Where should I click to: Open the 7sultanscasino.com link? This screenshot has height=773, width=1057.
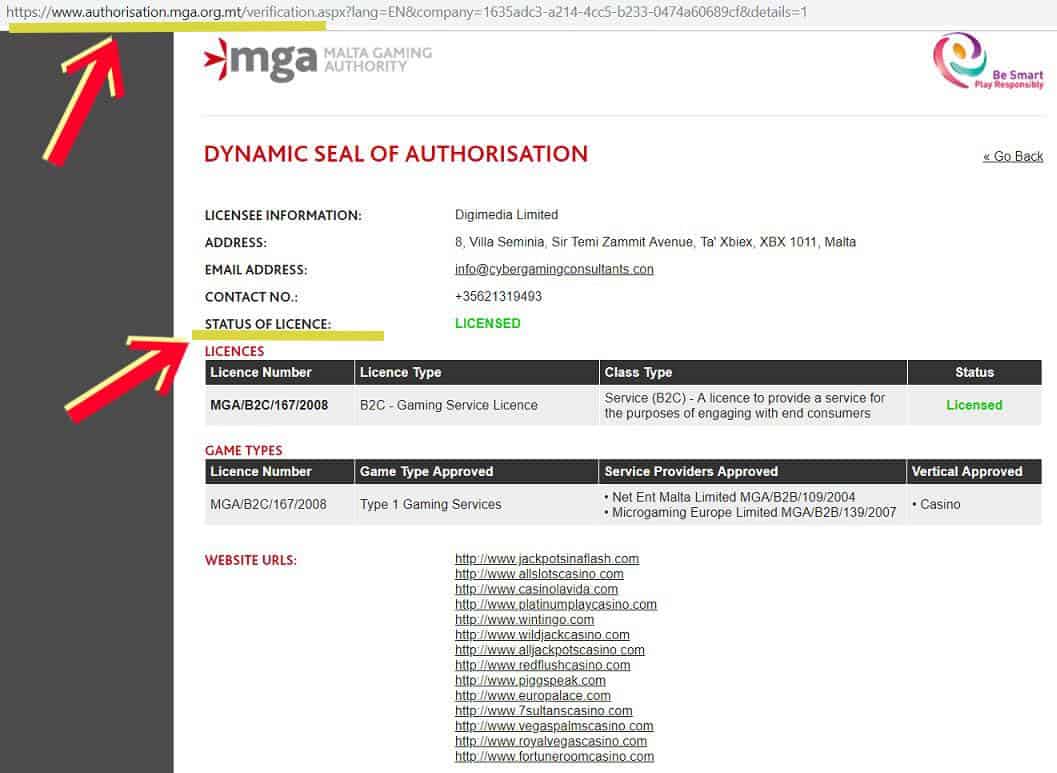pyautogui.click(x=543, y=711)
